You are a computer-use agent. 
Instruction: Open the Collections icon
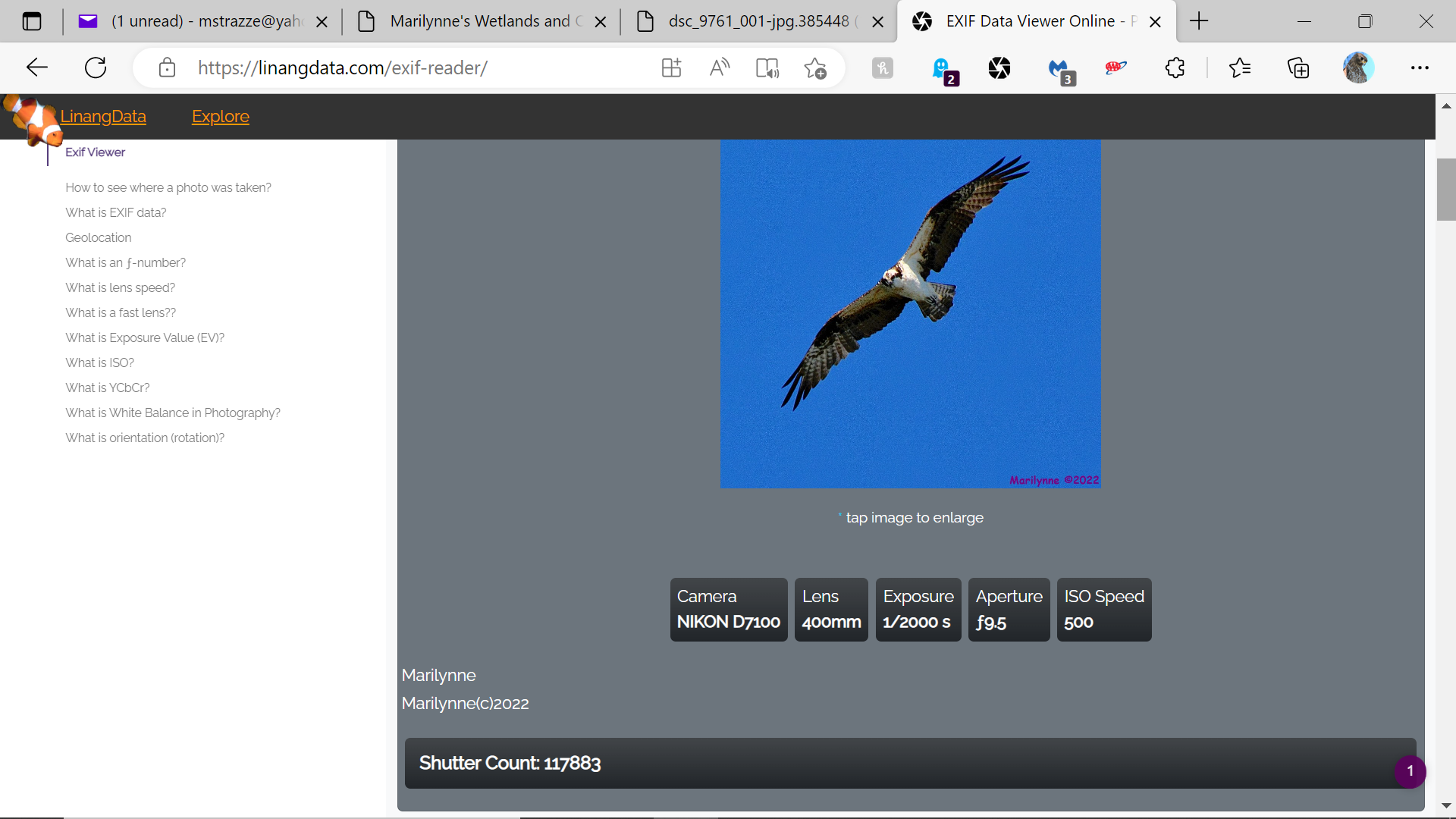point(1298,68)
